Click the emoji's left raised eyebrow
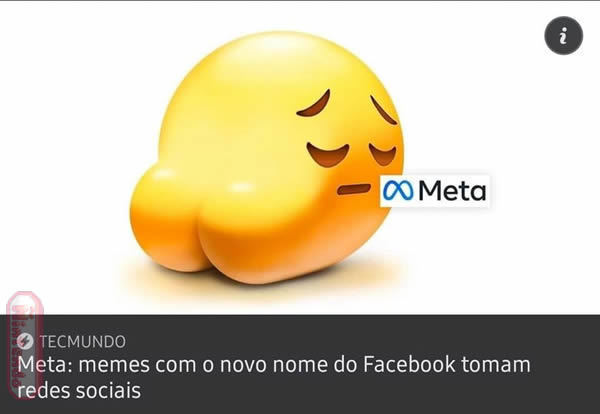This screenshot has height=414, width=600. coord(314,104)
